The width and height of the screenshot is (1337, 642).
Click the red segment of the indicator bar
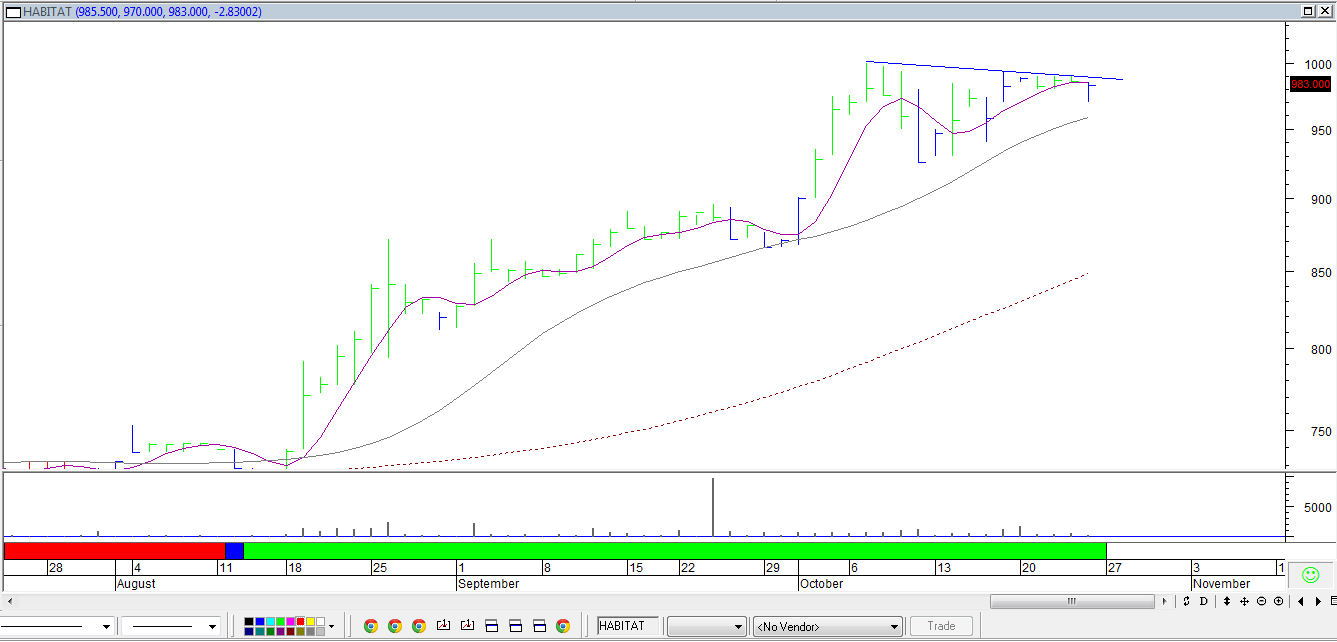[115, 551]
